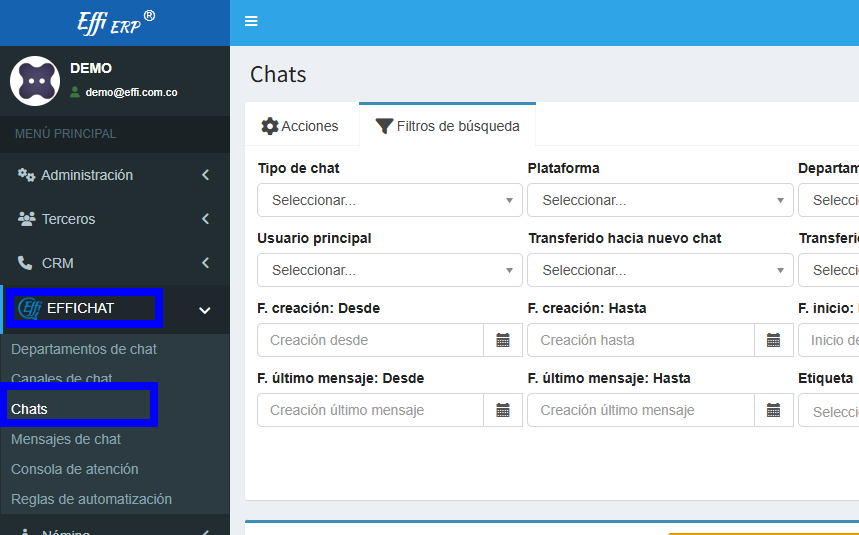Expand the Administración menu chevron
The image size is (859, 535).
(x=205, y=175)
